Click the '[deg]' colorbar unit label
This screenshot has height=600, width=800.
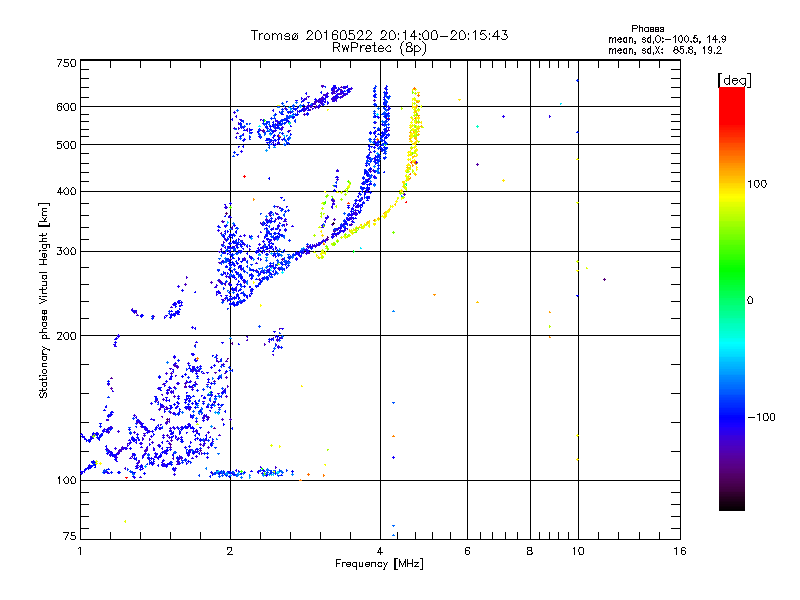[x=734, y=80]
